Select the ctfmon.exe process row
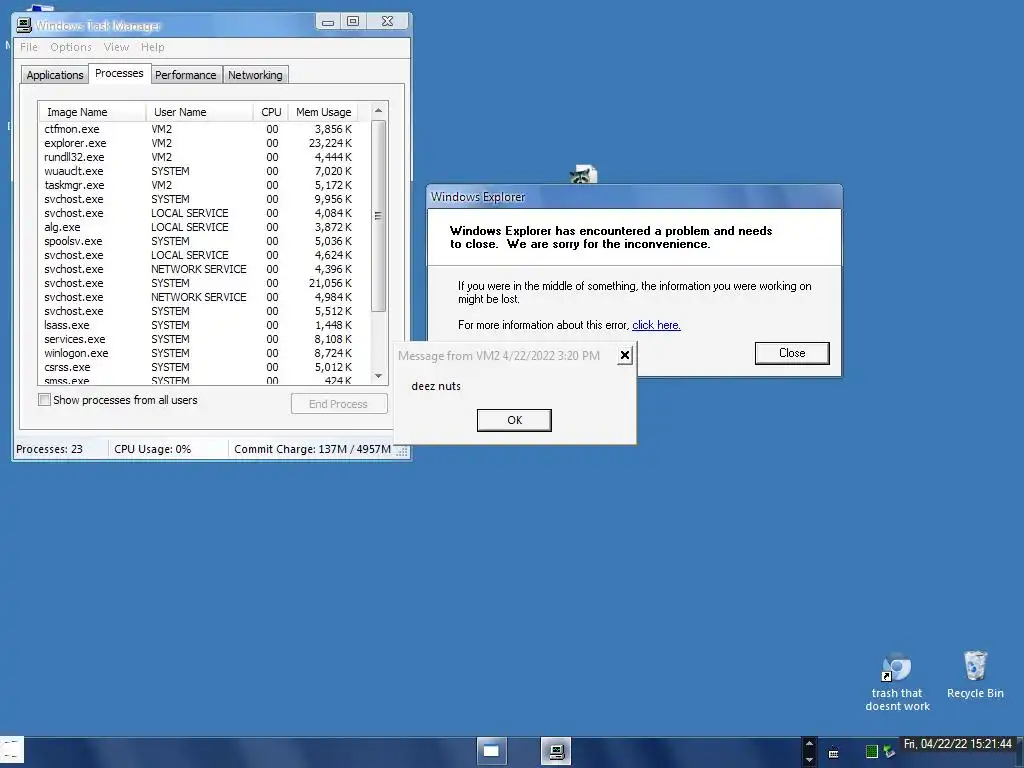Image resolution: width=1024 pixels, height=768 pixels. click(204, 129)
